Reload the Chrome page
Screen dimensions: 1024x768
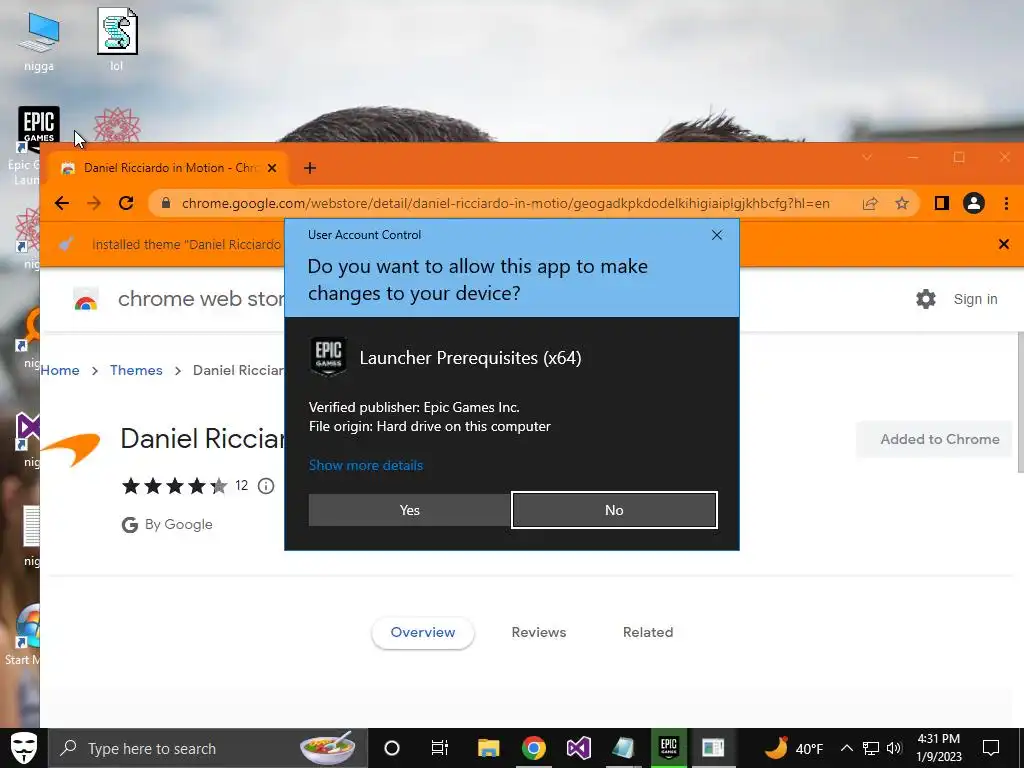pos(126,203)
